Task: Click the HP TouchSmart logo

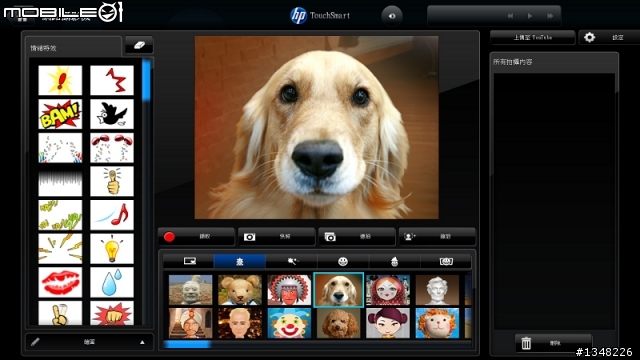Action: pos(320,16)
